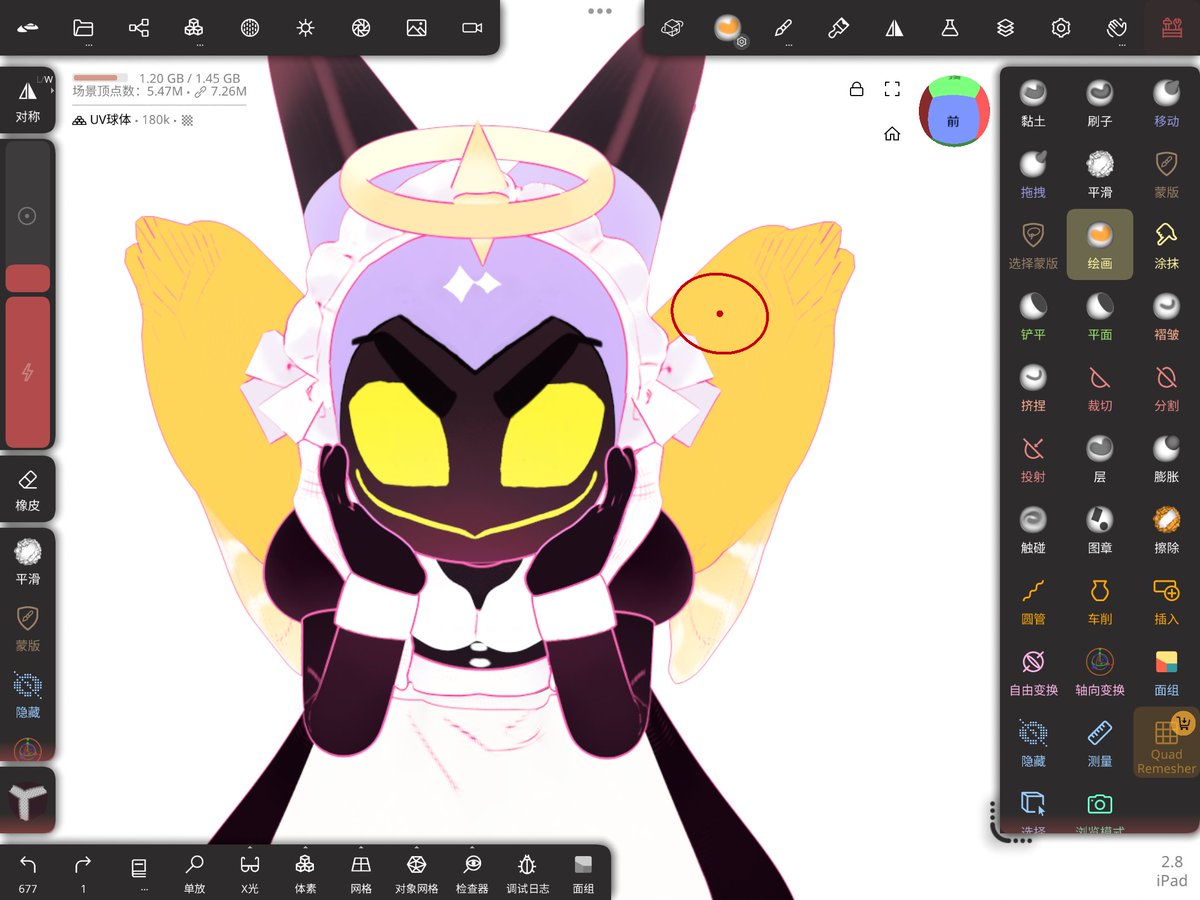Select the 涂抹 smudge tool
This screenshot has height=900, width=1200.
(1166, 245)
